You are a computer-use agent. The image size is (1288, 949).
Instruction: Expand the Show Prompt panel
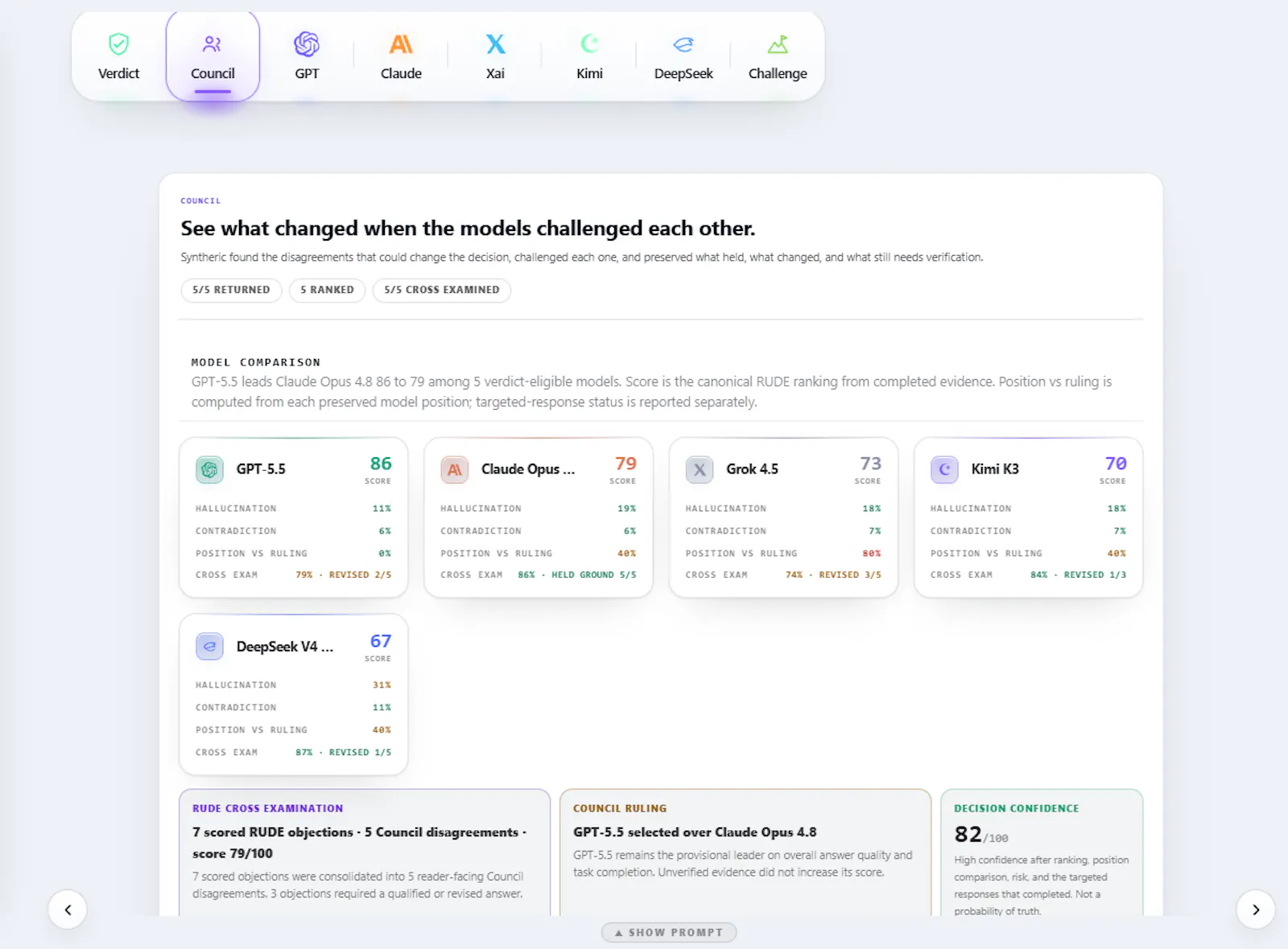(669, 932)
